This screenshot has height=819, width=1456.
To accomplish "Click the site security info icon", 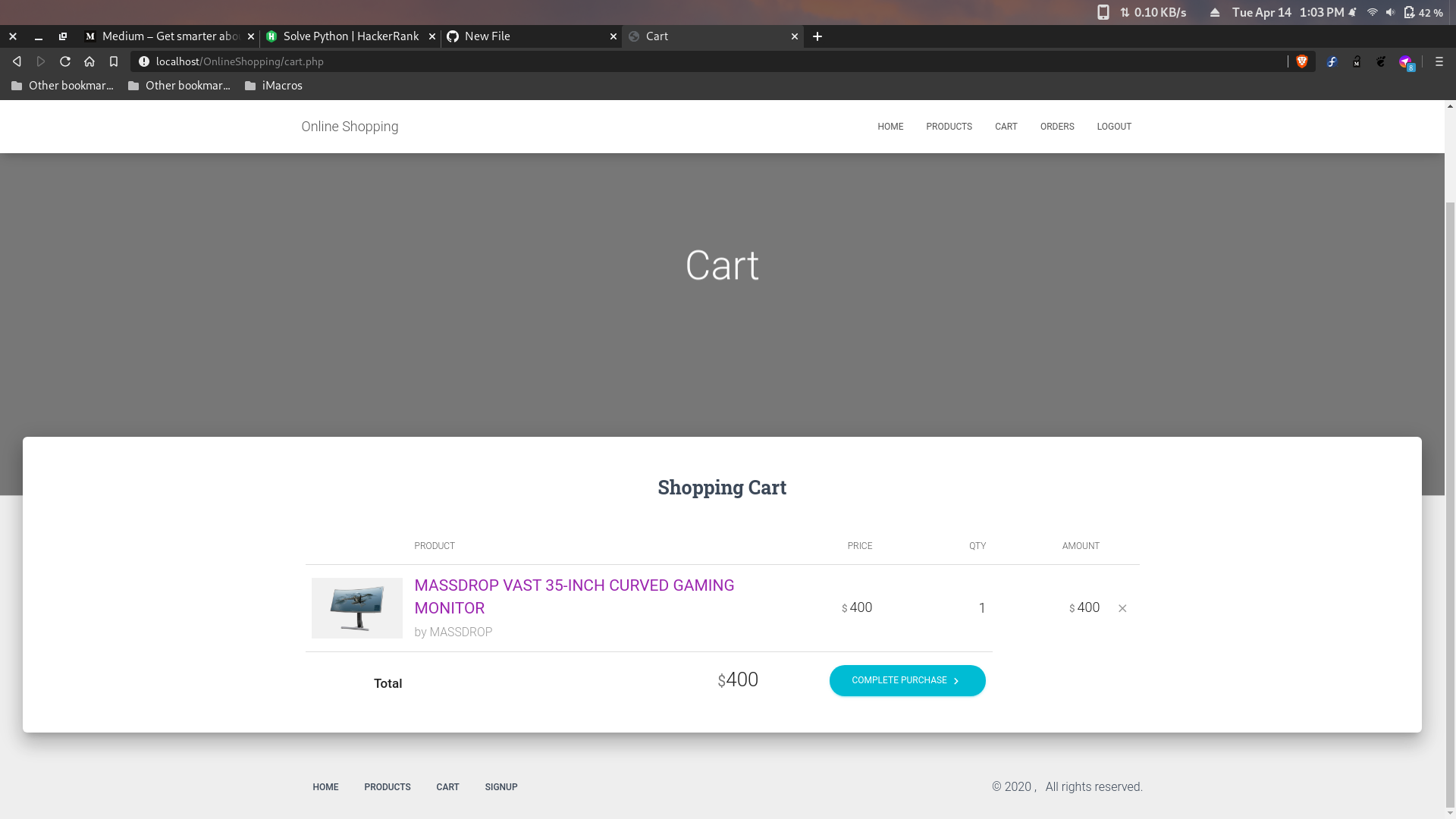I will pyautogui.click(x=144, y=61).
